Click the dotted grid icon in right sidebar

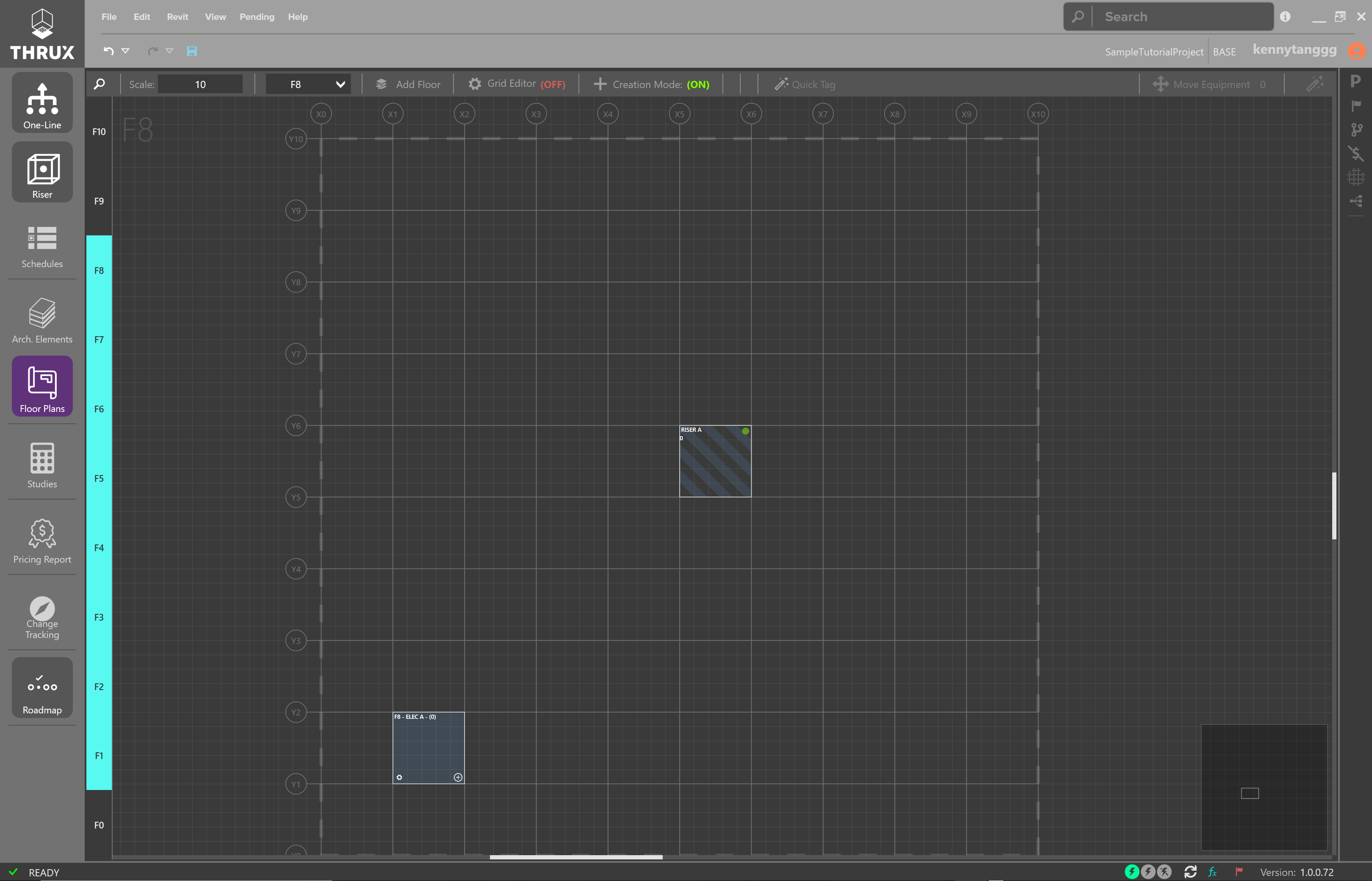tap(1355, 177)
